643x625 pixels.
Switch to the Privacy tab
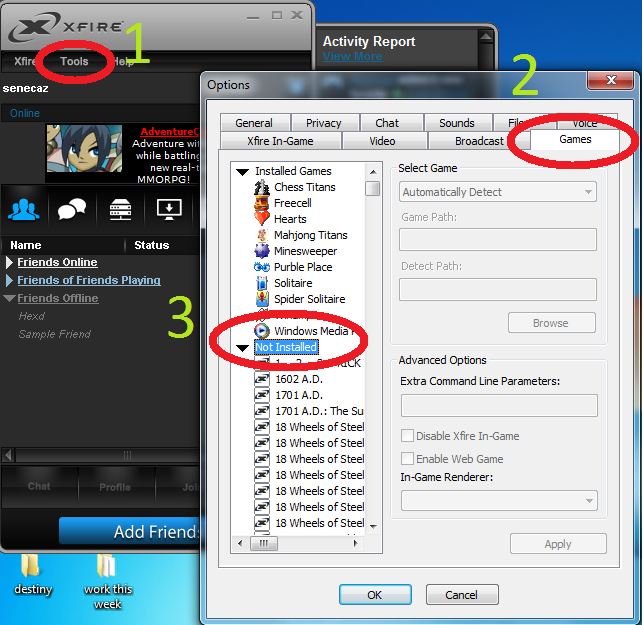coord(324,123)
